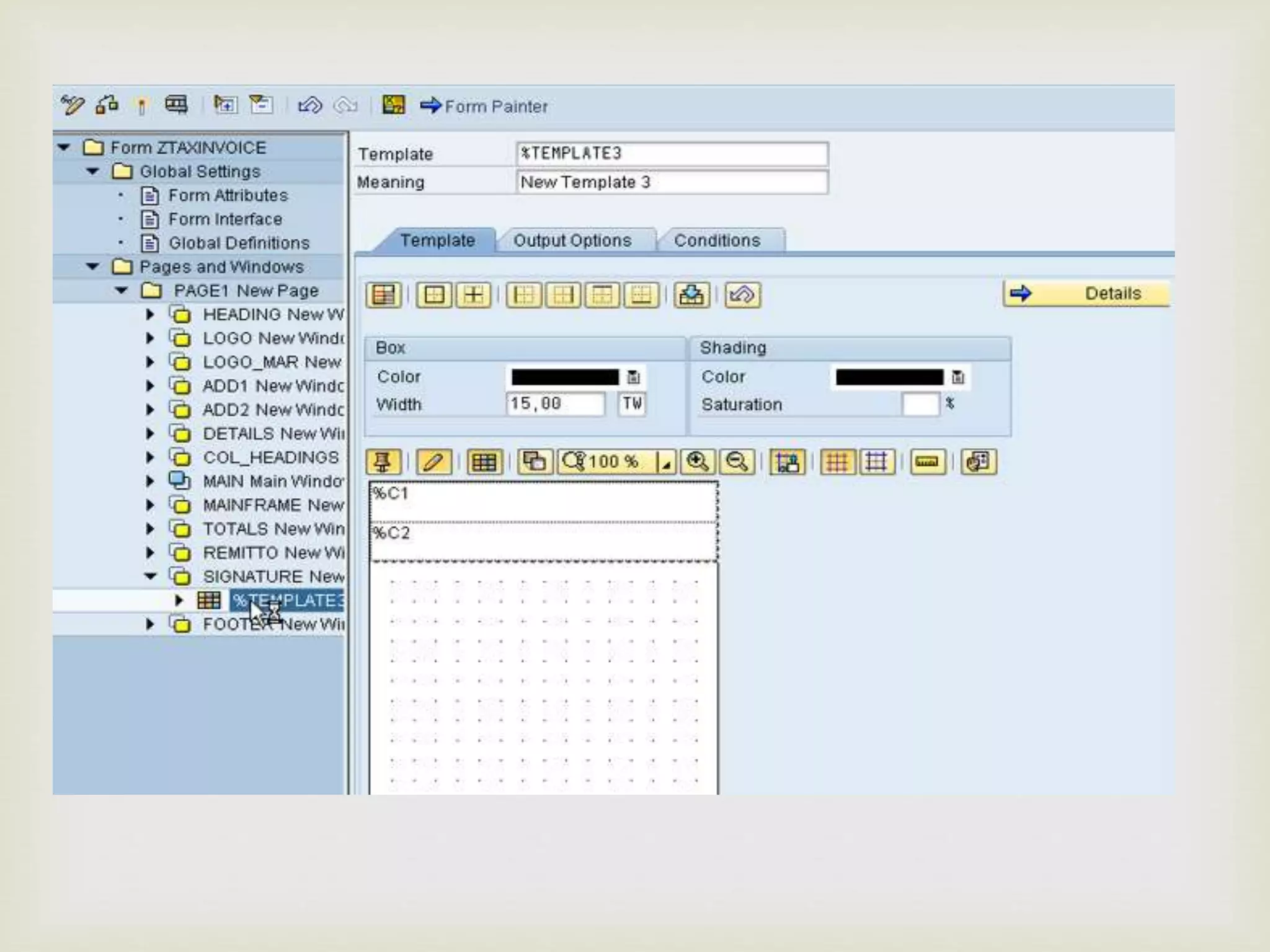
Task: Toggle the draw lines pencil button
Action: pos(433,462)
